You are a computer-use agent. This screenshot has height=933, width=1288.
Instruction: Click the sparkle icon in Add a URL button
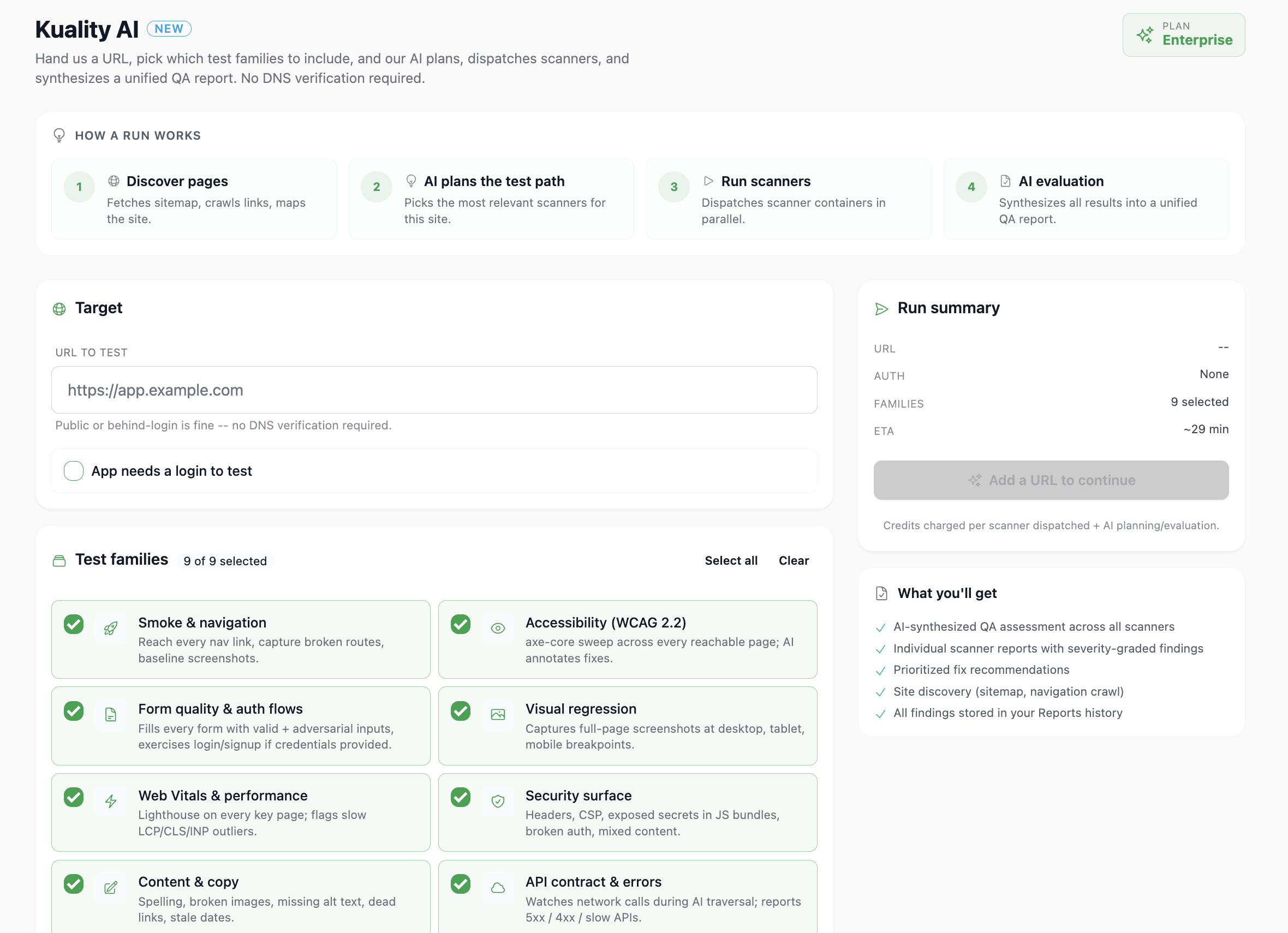(975, 480)
